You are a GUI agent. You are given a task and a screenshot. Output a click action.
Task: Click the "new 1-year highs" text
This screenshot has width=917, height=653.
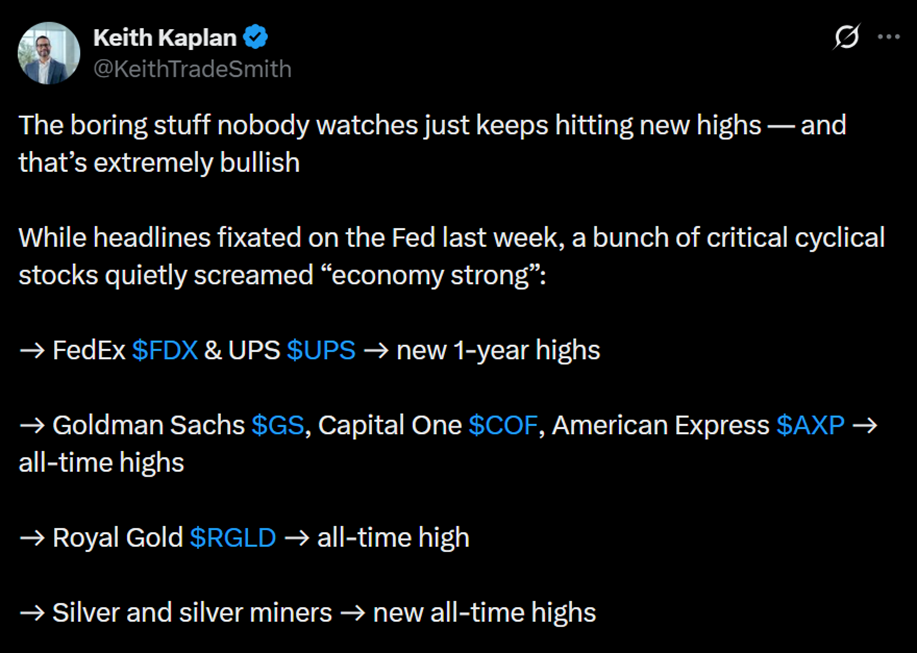click(498, 351)
